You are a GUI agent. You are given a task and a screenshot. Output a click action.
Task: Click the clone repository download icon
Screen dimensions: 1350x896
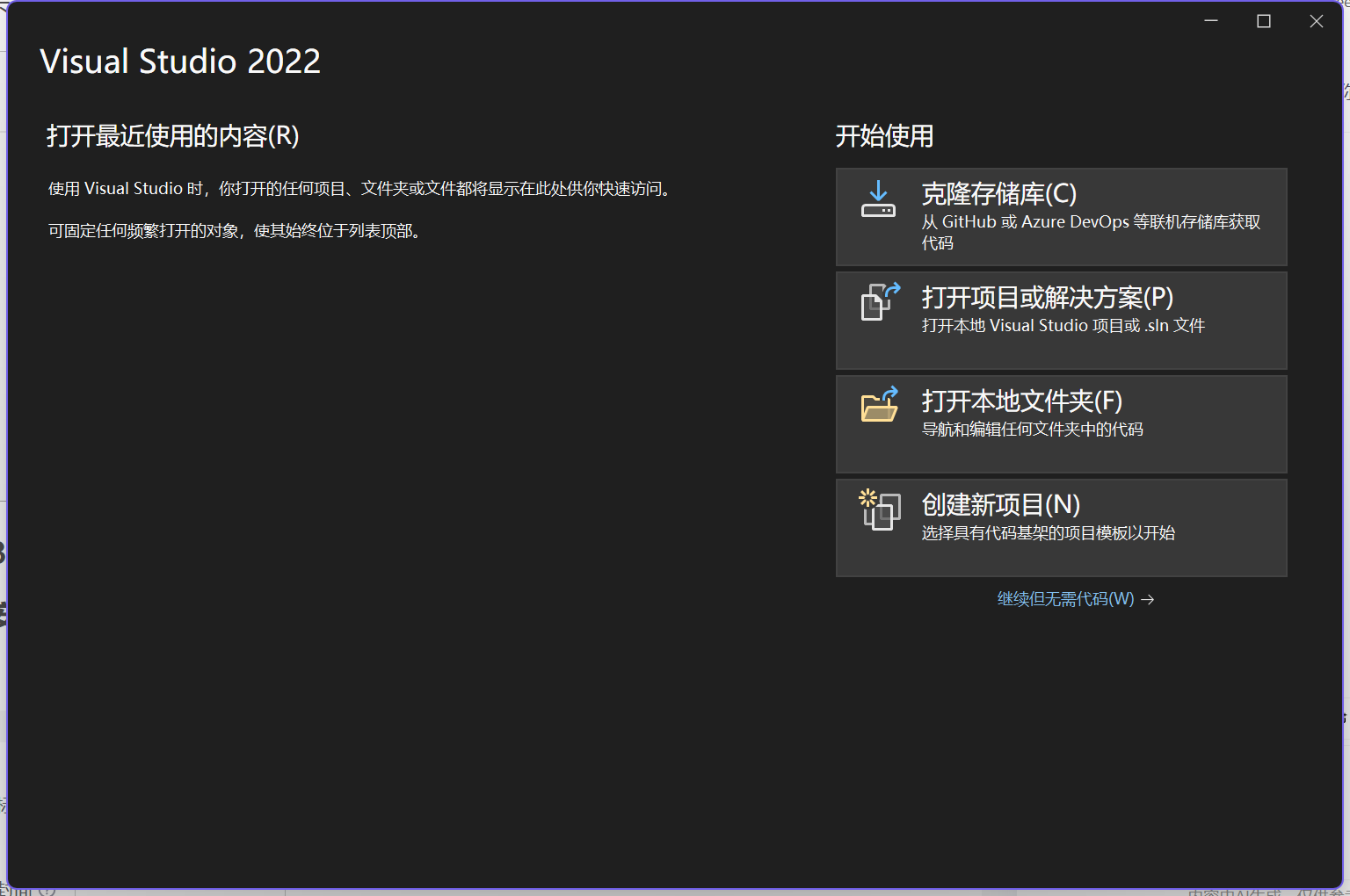[x=878, y=199]
